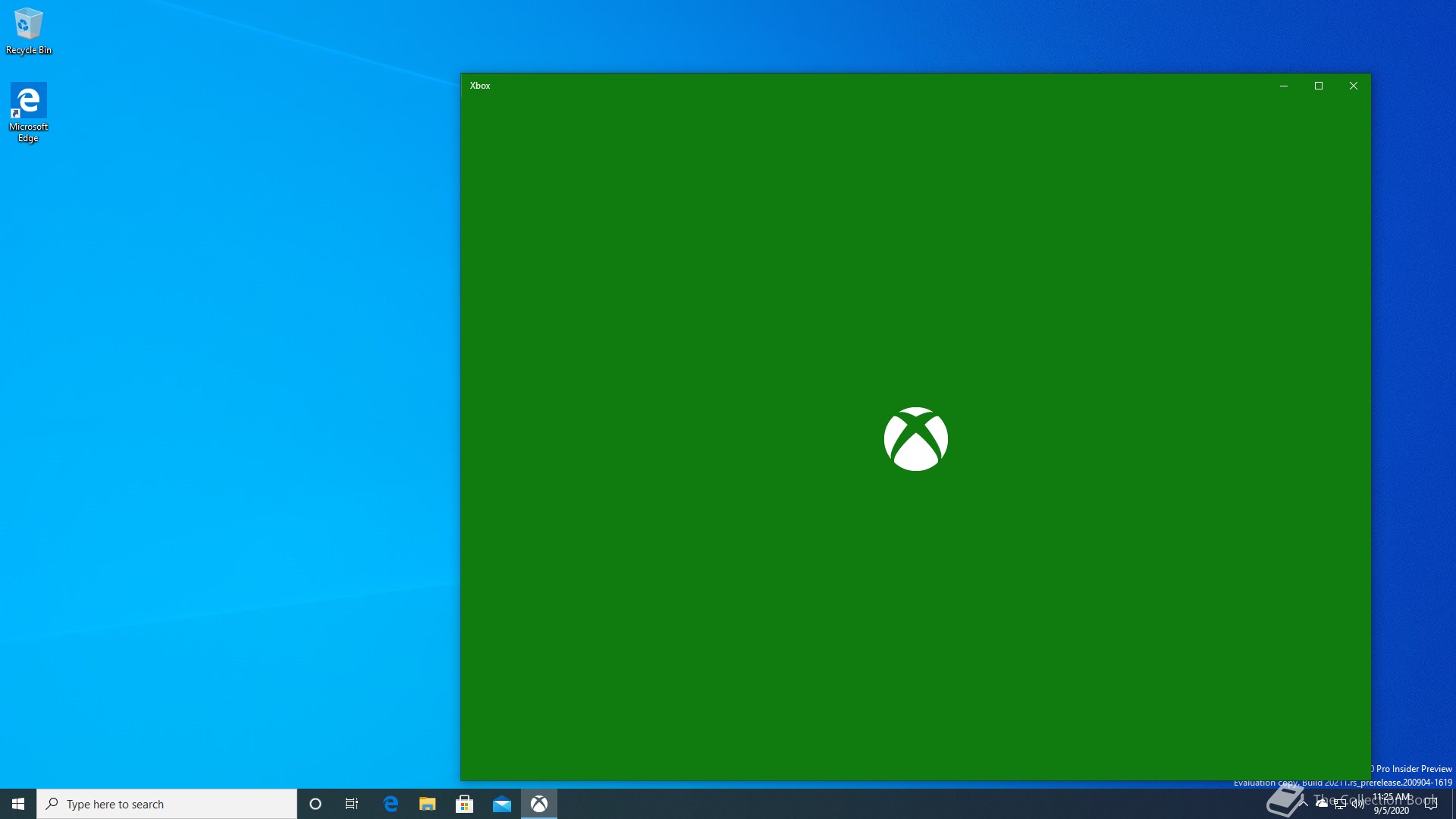1456x819 pixels.
Task: Open Cortana from the taskbar
Action: tap(315, 804)
